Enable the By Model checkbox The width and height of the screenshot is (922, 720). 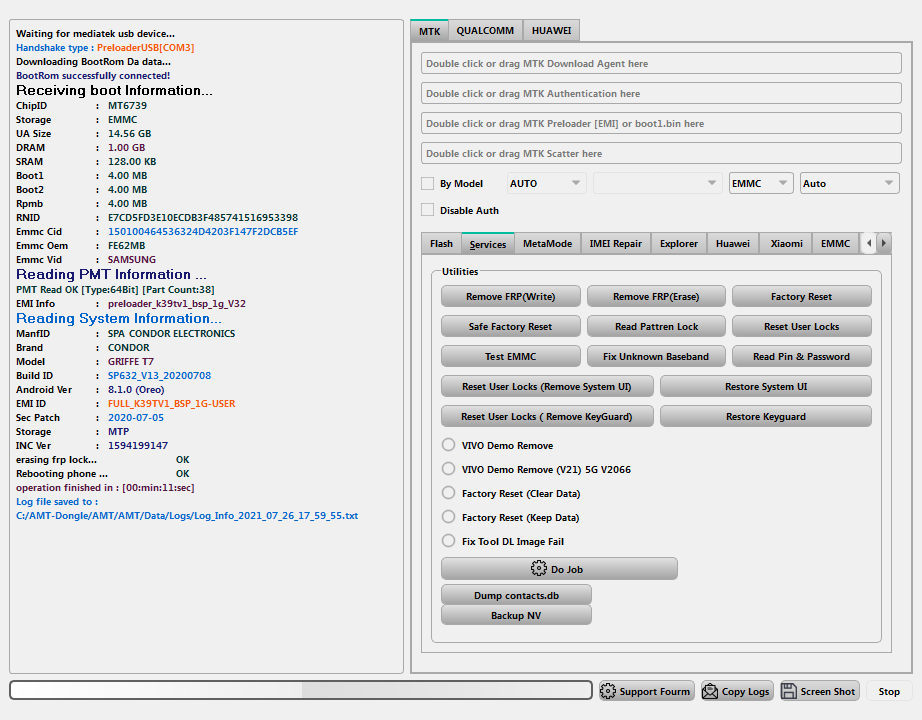pos(428,184)
